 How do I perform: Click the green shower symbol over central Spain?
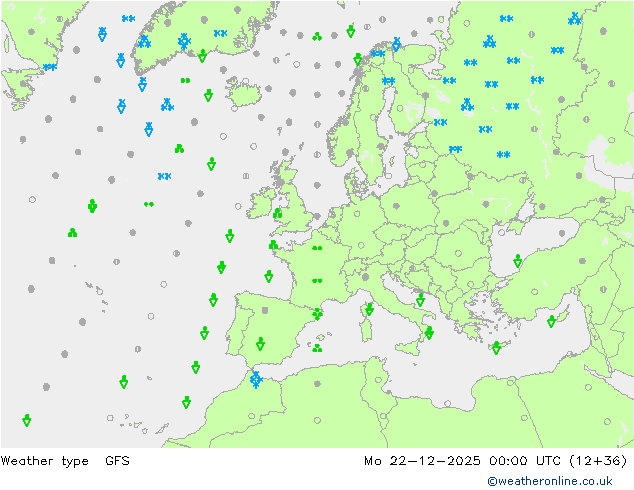(x=260, y=344)
